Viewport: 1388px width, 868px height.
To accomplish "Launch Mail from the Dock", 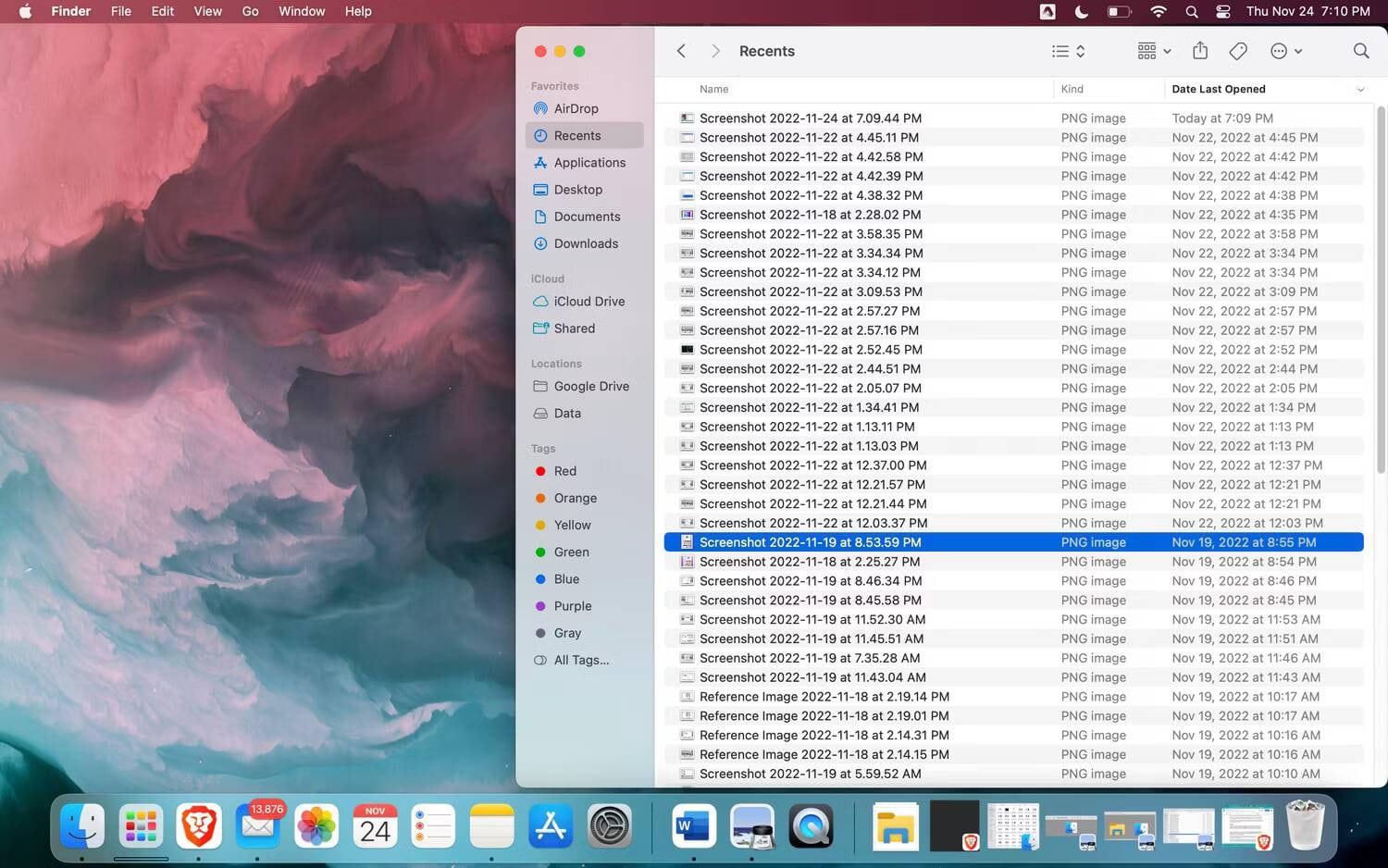I will [257, 825].
